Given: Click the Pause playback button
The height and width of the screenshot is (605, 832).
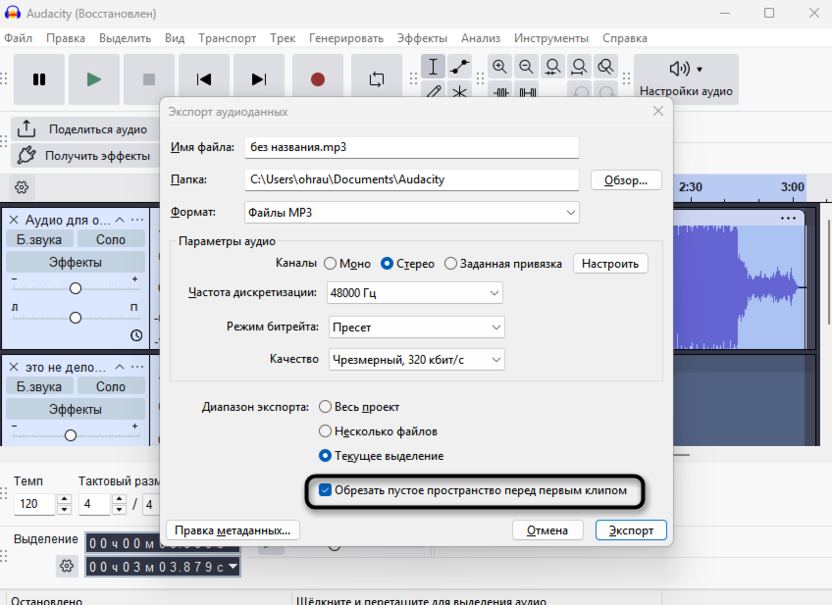Looking at the screenshot, I should tap(39, 80).
